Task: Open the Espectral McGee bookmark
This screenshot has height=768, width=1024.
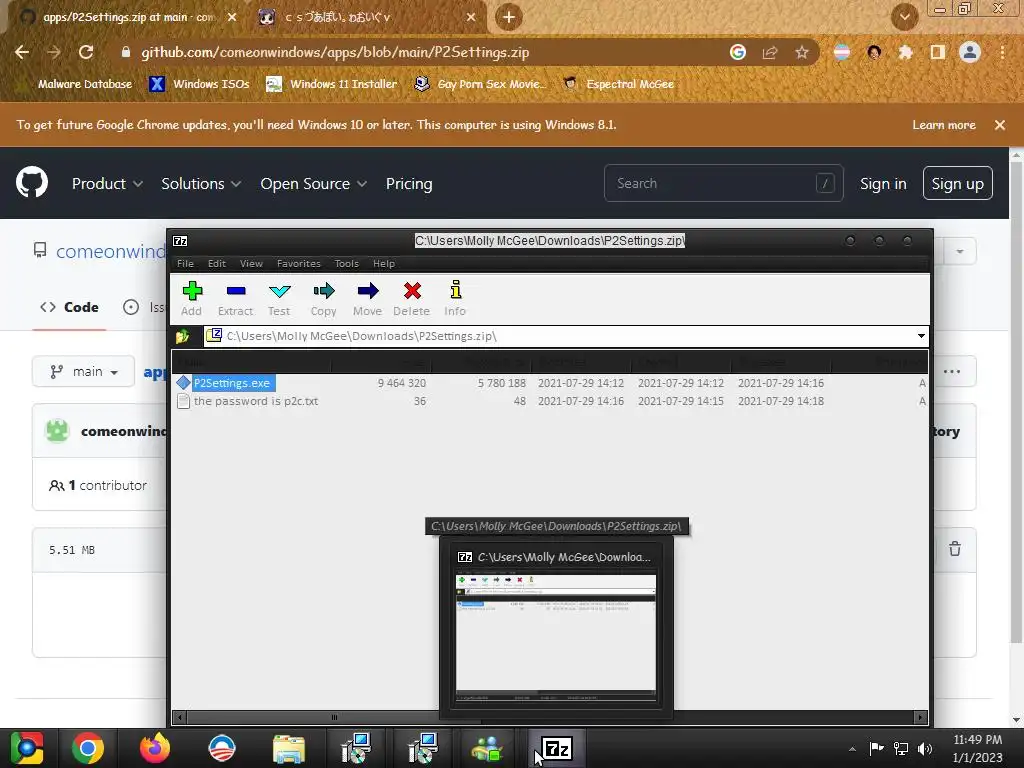Action: point(618,84)
